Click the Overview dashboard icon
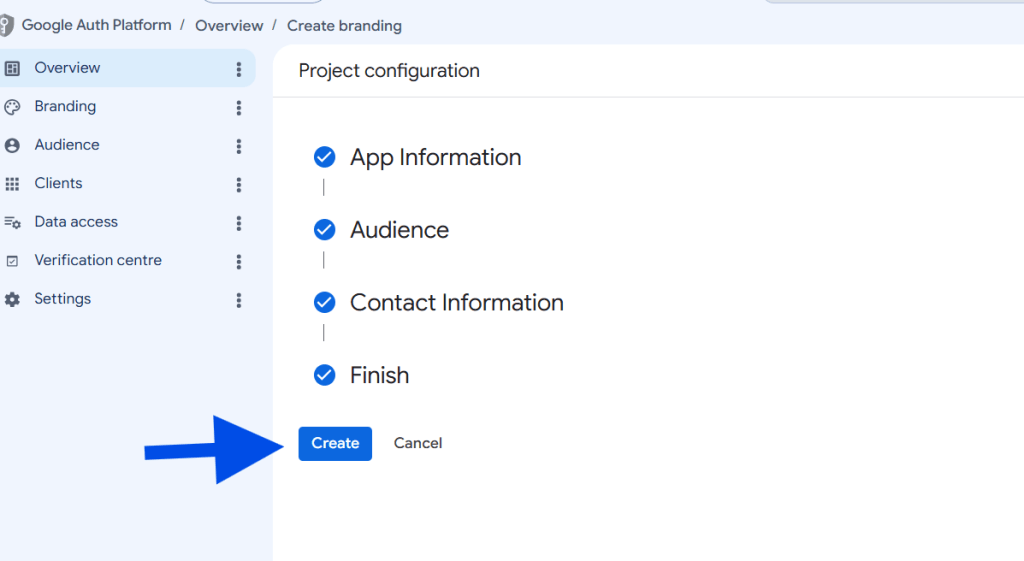 pyautogui.click(x=12, y=68)
